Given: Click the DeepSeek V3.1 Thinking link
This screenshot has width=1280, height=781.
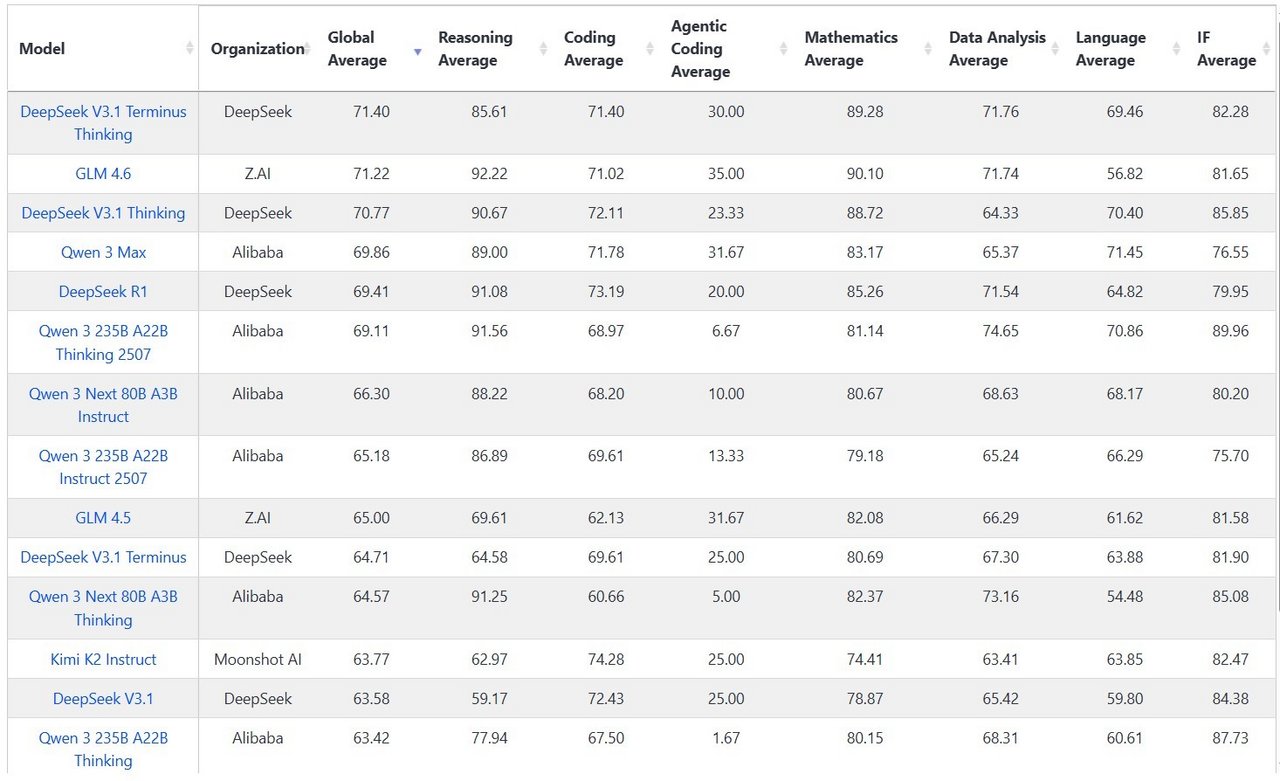Looking at the screenshot, I should point(103,213).
